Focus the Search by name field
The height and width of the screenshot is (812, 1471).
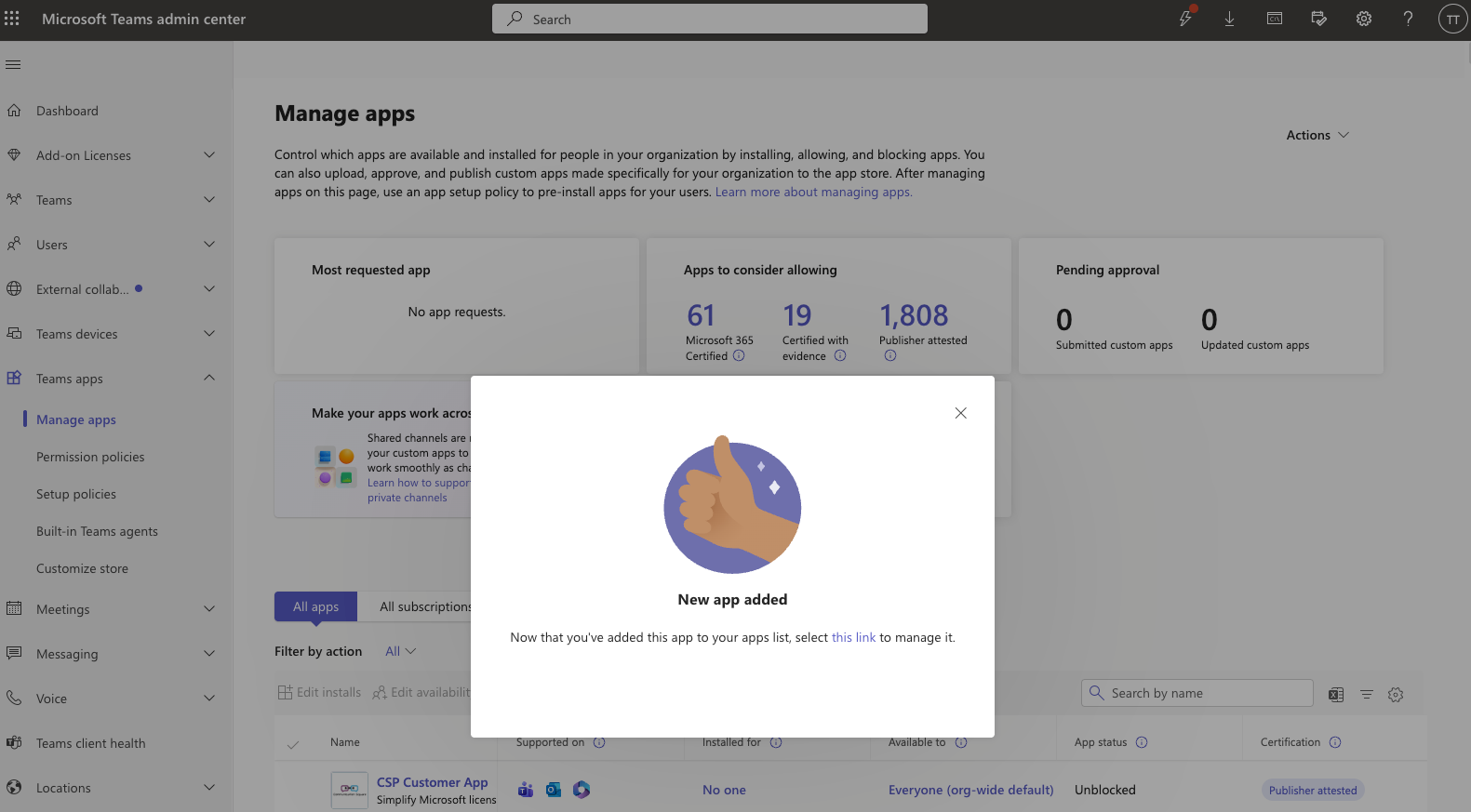click(1197, 693)
